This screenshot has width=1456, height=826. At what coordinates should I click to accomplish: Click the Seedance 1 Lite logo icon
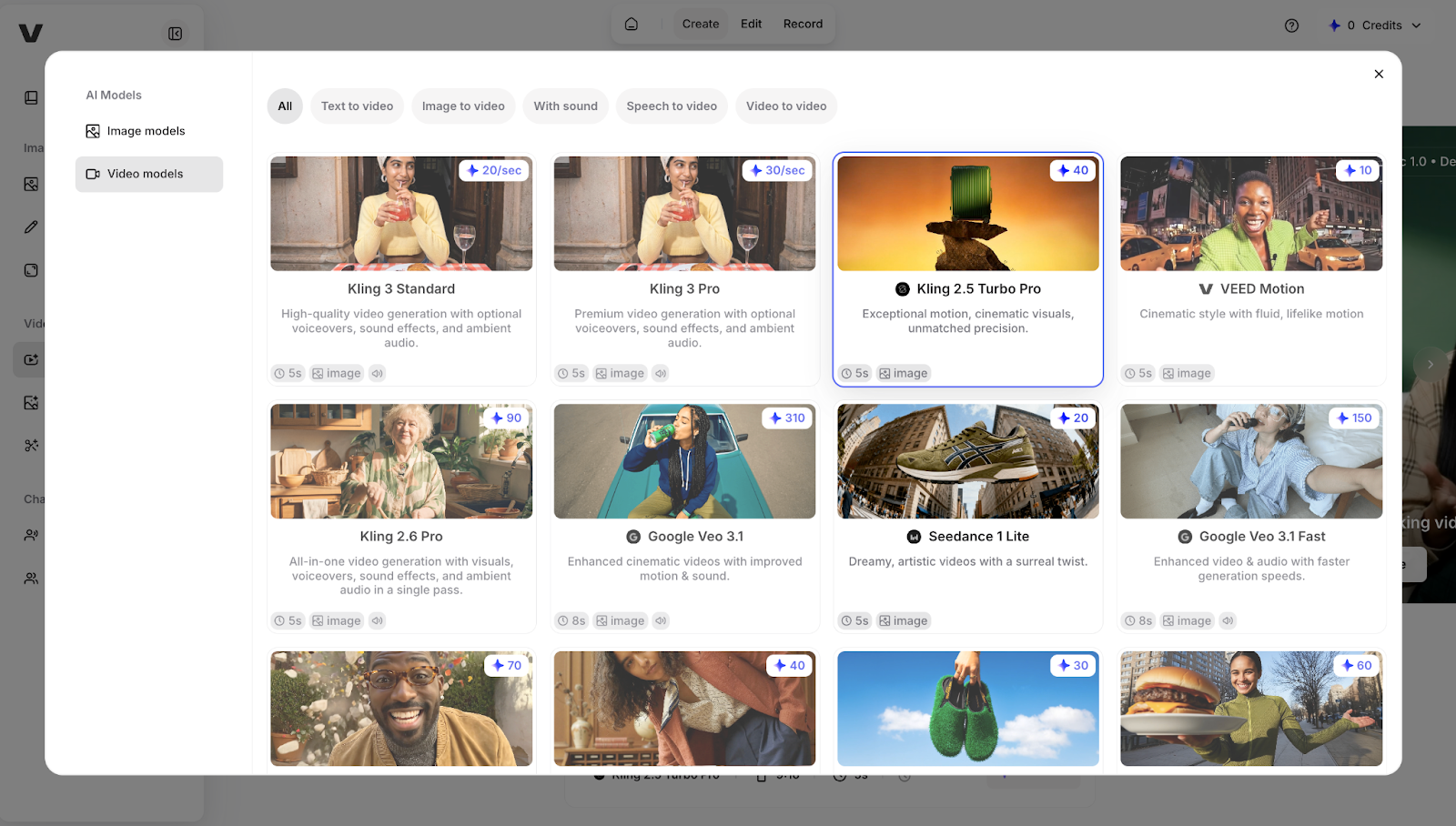915,537
